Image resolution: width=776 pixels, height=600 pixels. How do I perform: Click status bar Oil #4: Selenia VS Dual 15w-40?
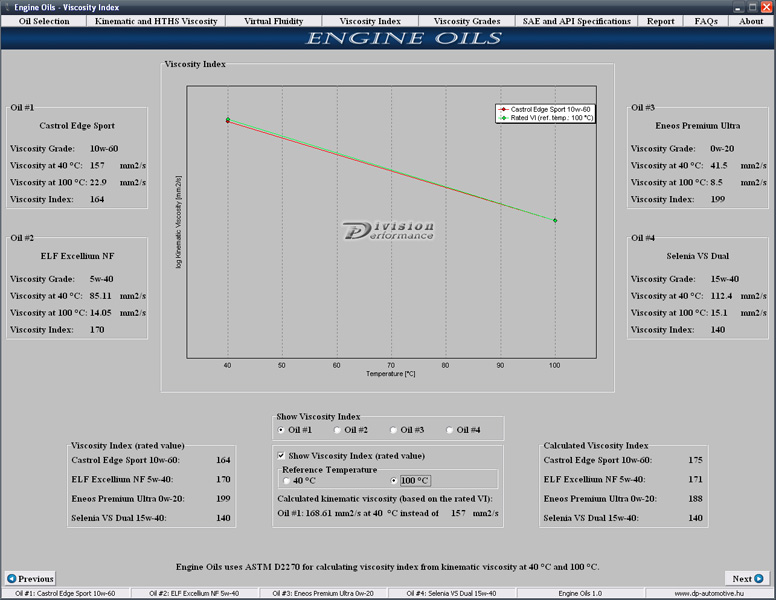point(451,593)
